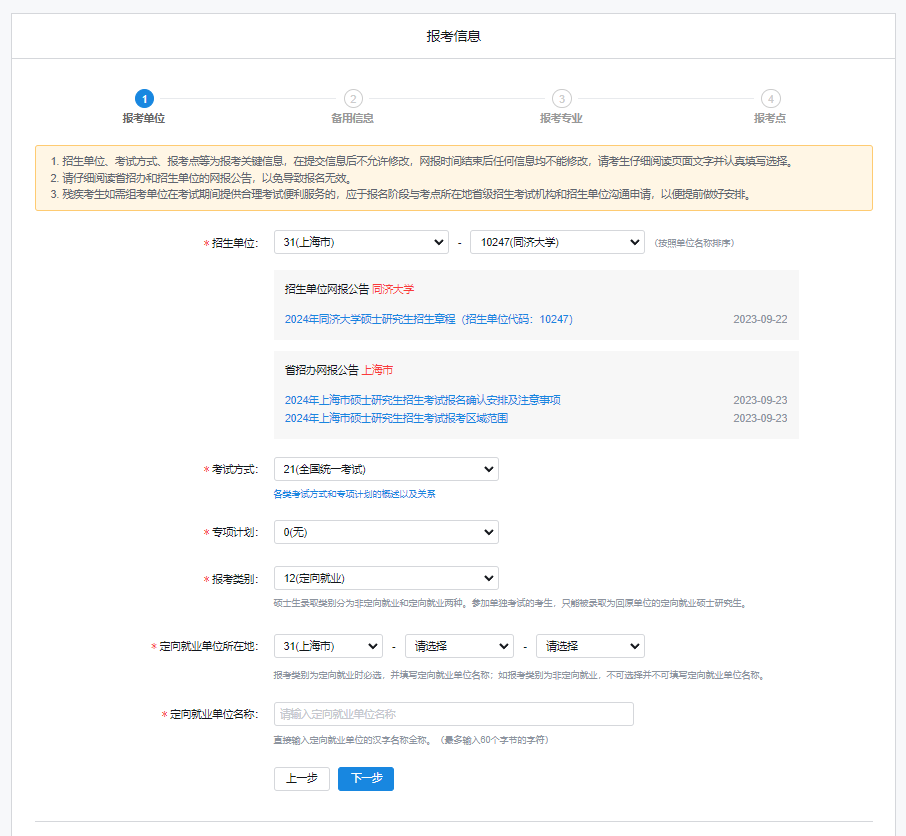Image resolution: width=906 pixels, height=836 pixels.
Task: Click step 4 circle 报考点
Action: 769,98
